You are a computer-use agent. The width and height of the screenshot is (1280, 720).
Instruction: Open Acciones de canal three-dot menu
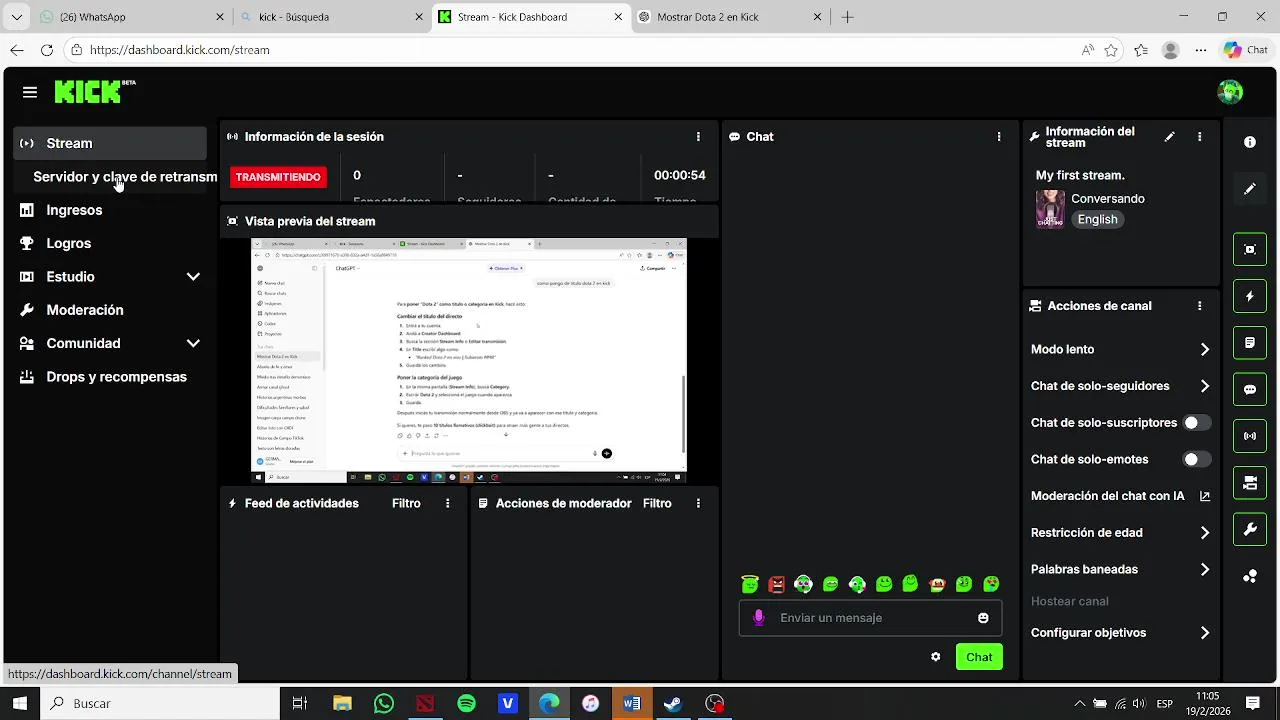tap(1199, 306)
